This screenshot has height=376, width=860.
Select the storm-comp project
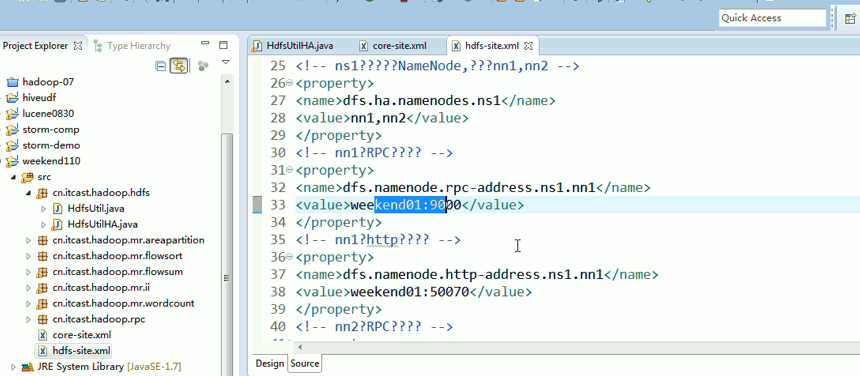pos(50,130)
